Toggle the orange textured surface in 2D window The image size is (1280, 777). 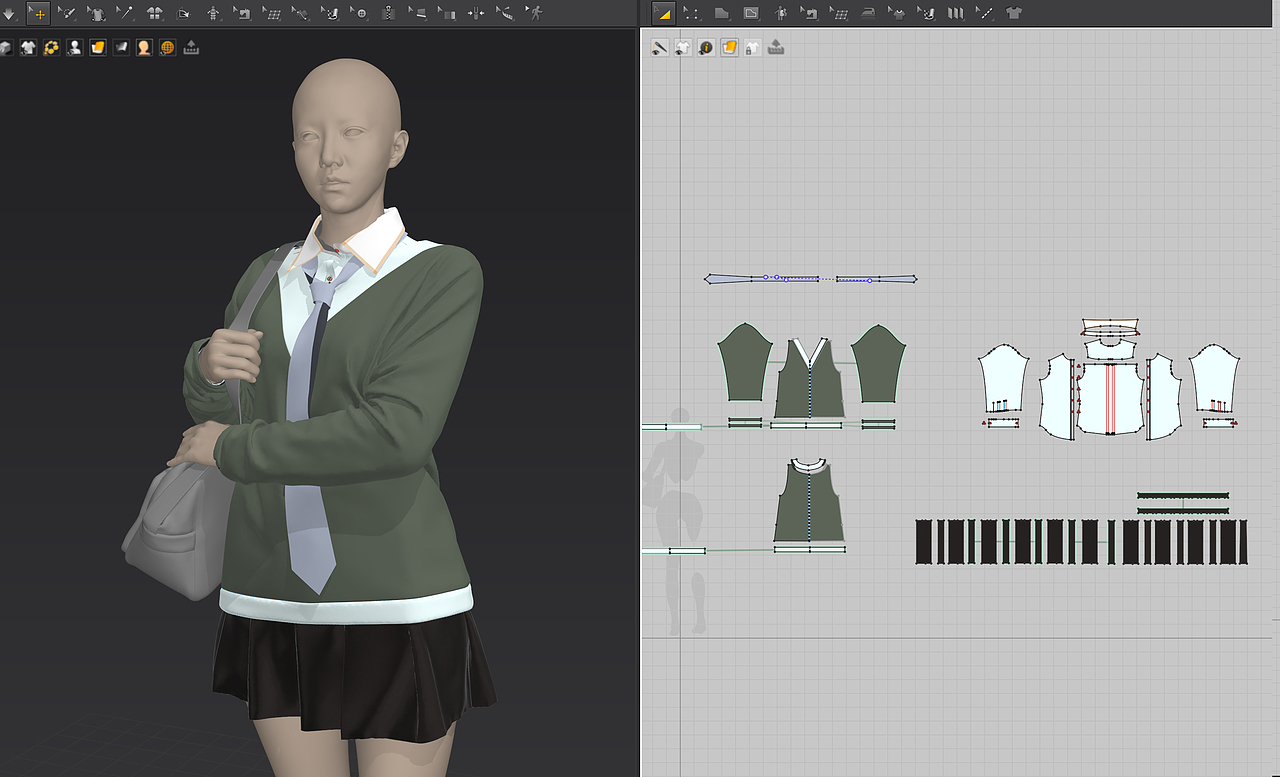pos(729,47)
